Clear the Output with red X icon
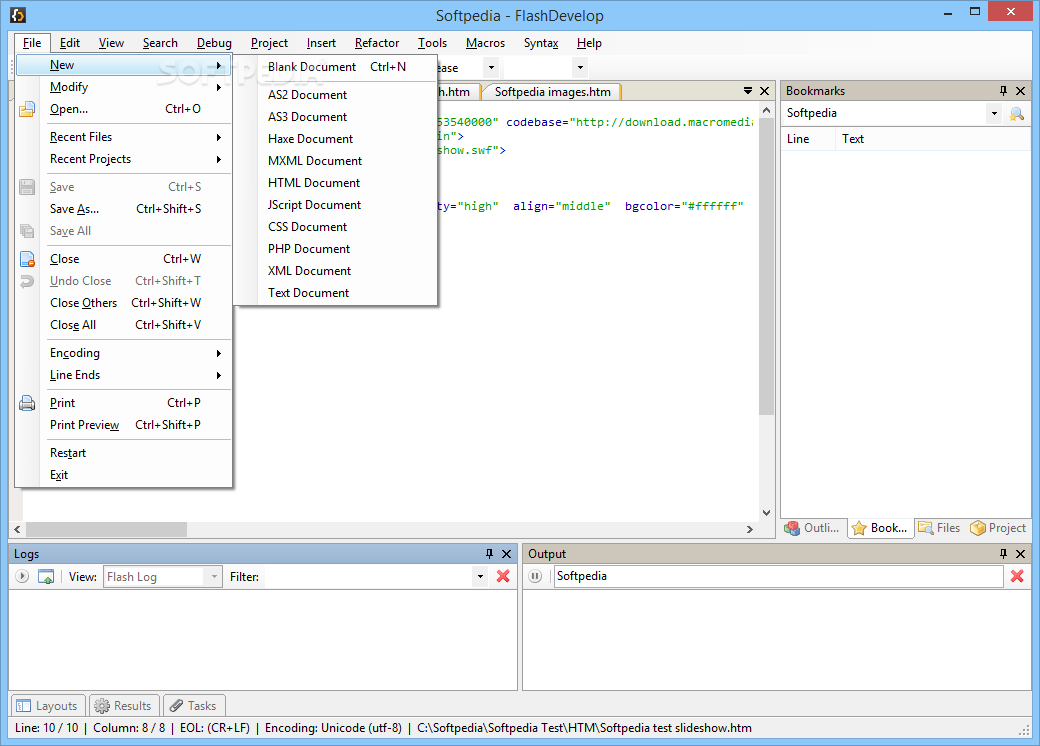 click(x=1017, y=576)
